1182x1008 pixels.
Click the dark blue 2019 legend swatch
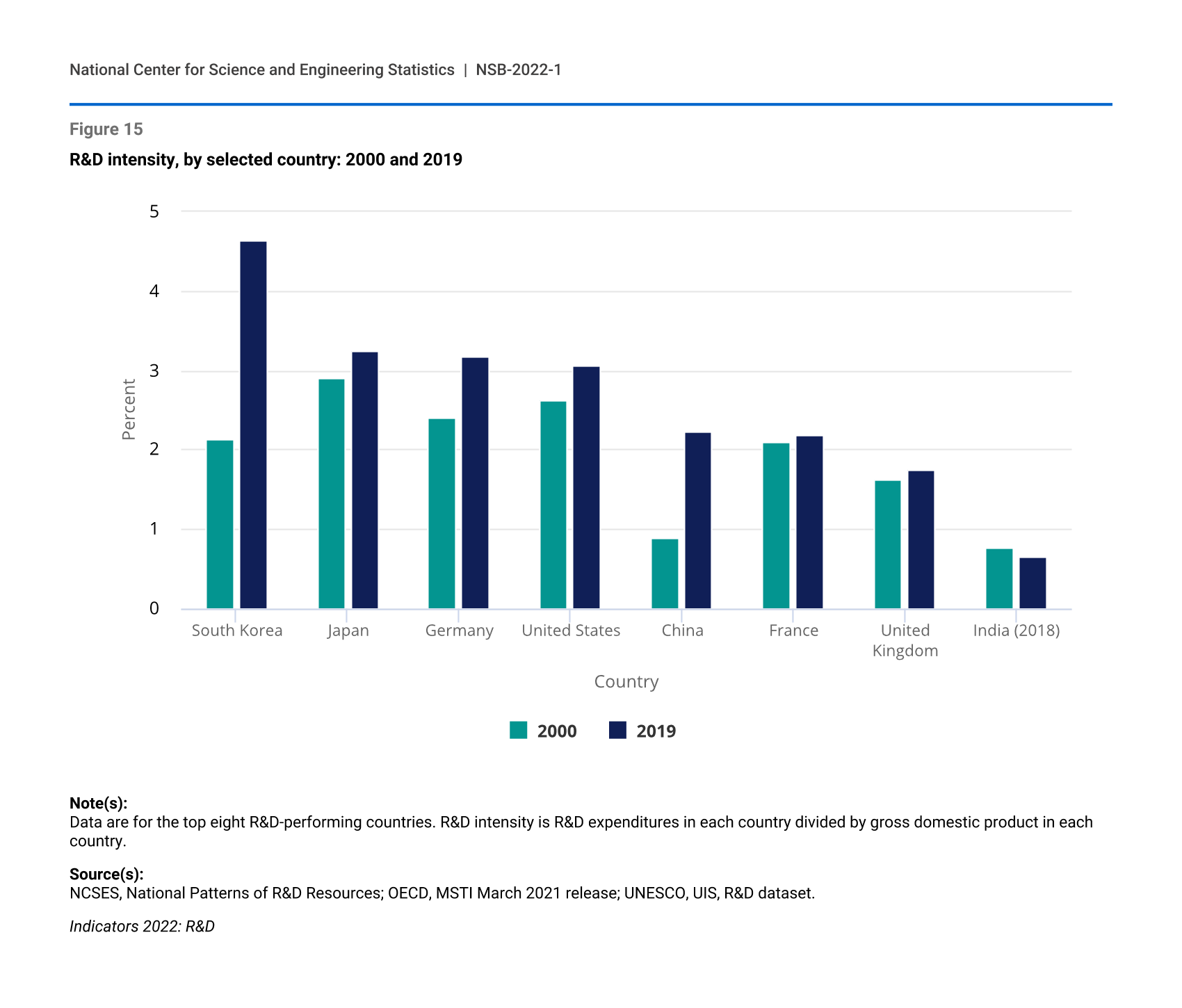click(617, 731)
